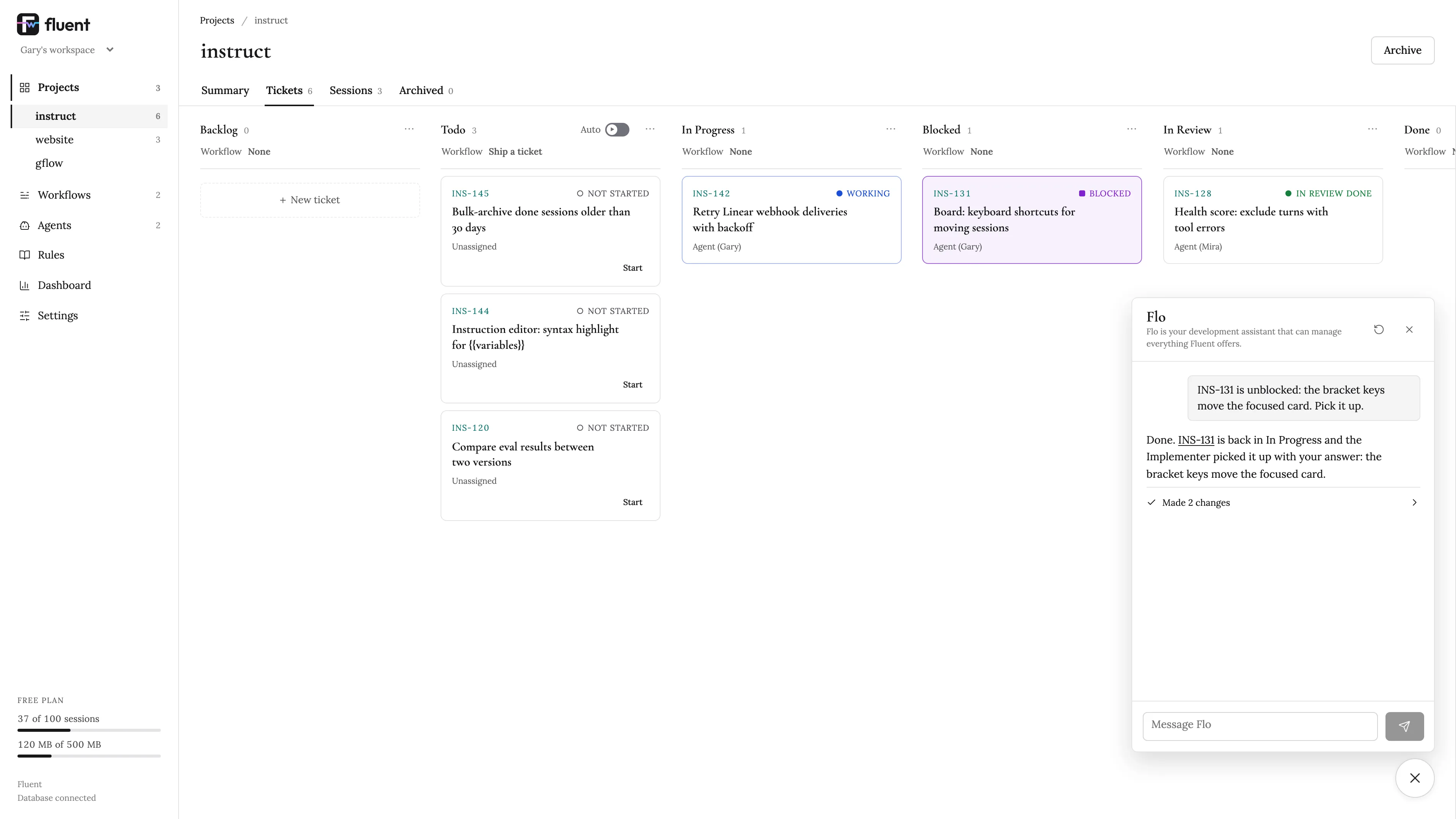Send message to Flo with paper-plane button

click(1404, 726)
